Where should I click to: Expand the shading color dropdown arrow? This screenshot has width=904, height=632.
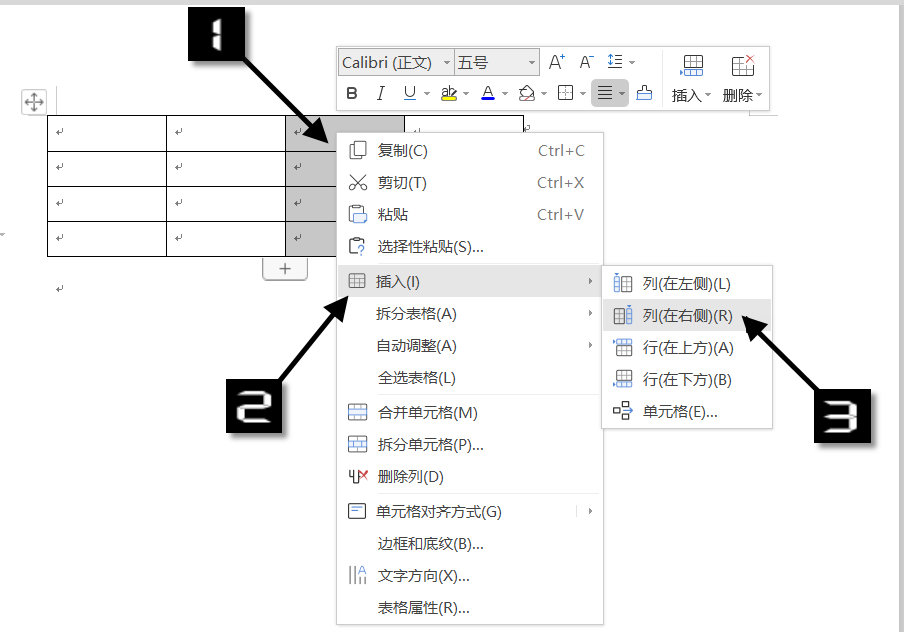(x=544, y=93)
